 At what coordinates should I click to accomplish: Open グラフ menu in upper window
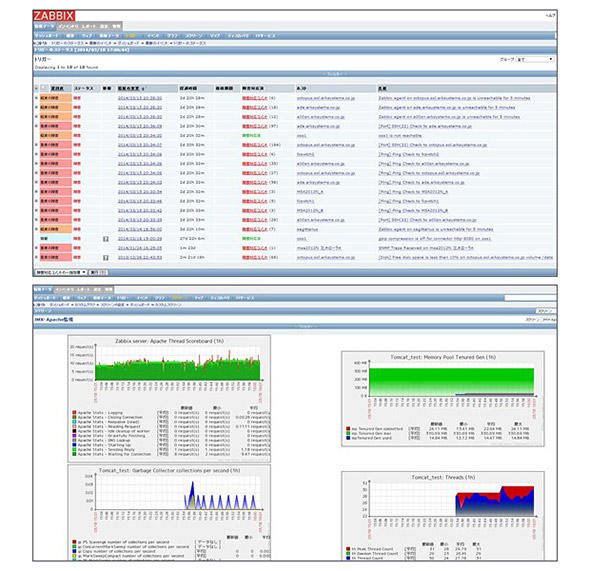[172, 36]
